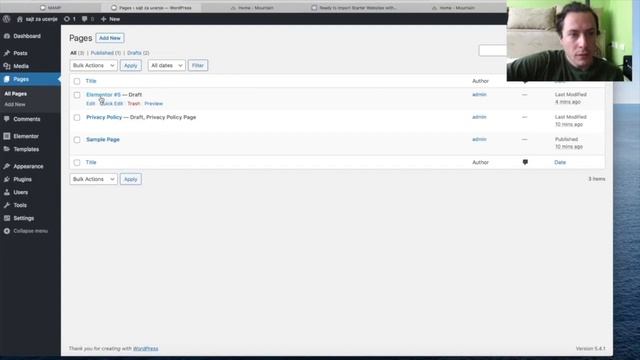Click the bottom Apply button
This screenshot has height=360, width=640.
pos(131,179)
